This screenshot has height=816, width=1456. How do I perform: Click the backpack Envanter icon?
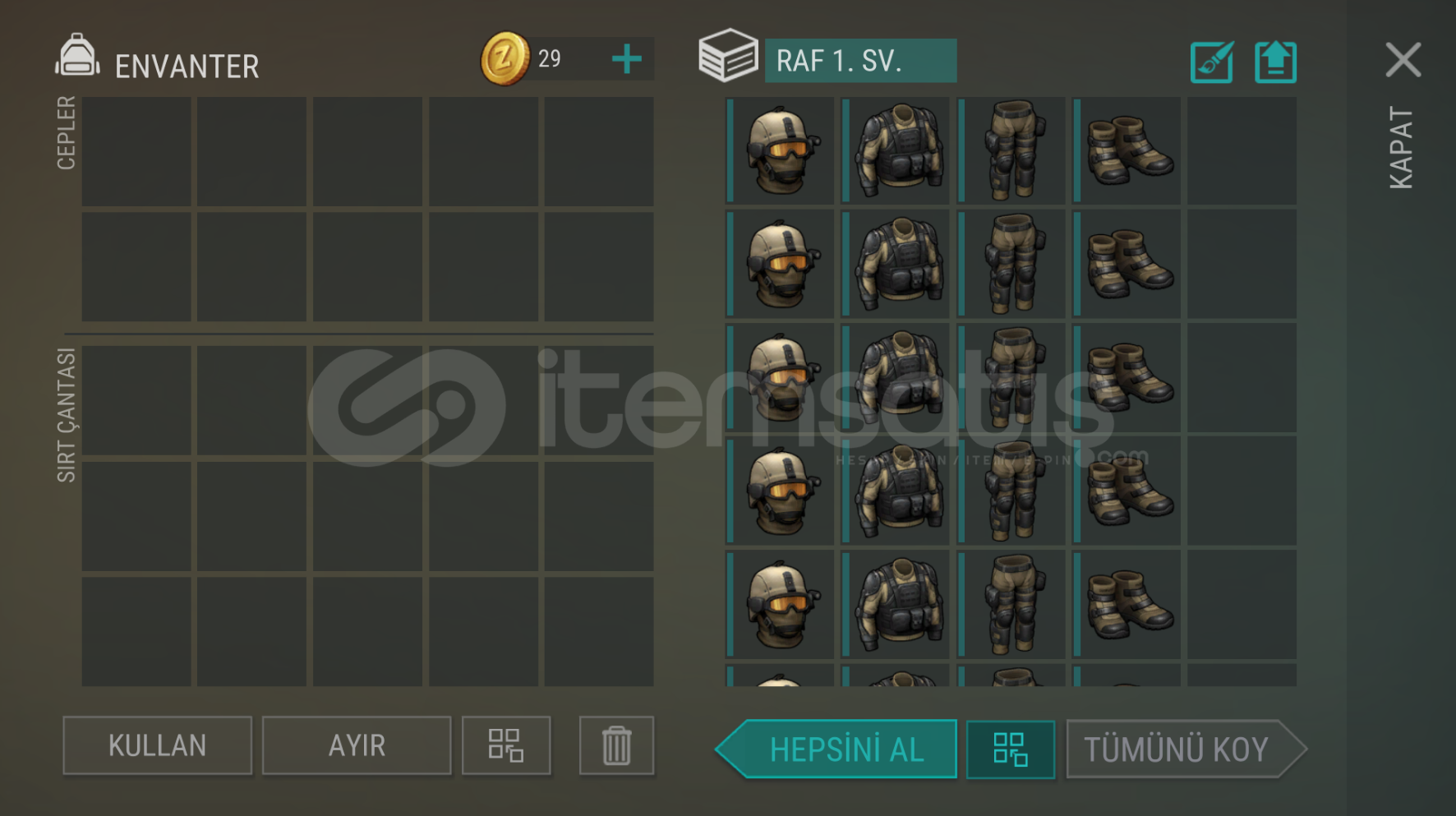[77, 56]
